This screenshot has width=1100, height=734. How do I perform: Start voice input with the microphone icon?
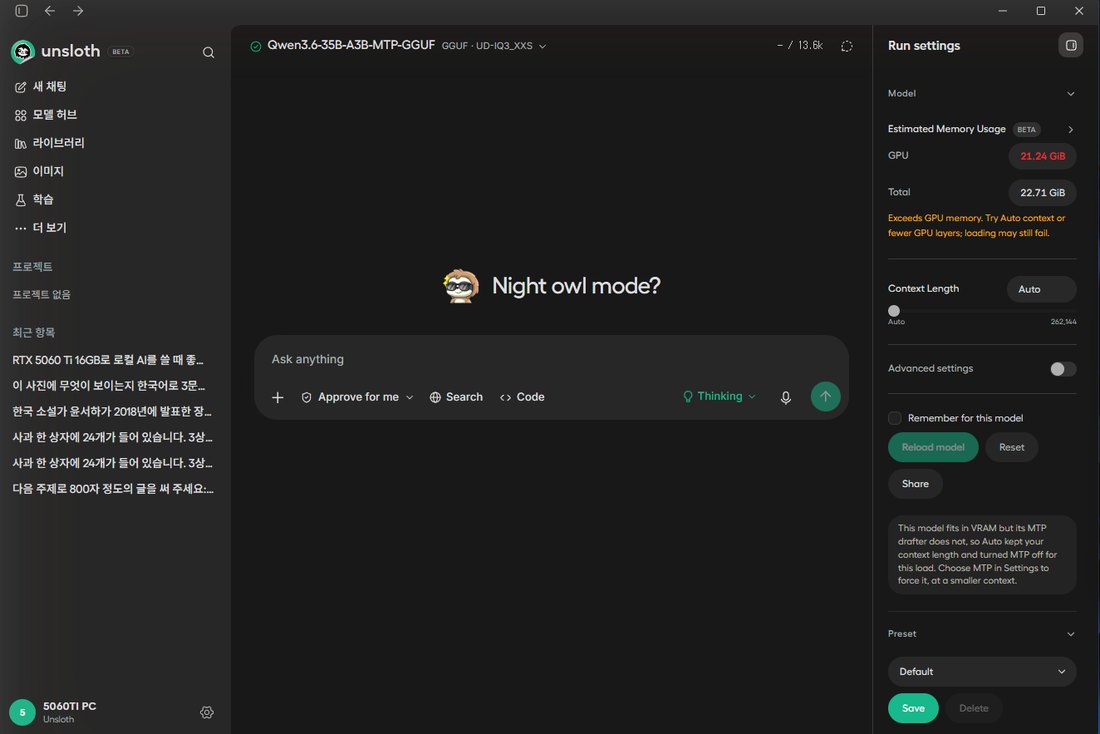(x=786, y=397)
